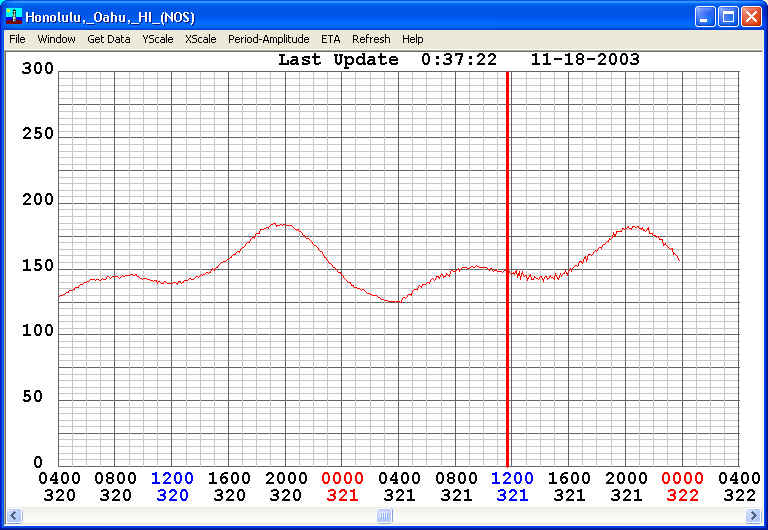The height and width of the screenshot is (530, 768).
Task: Click the application icon in title bar
Action: (14, 16)
